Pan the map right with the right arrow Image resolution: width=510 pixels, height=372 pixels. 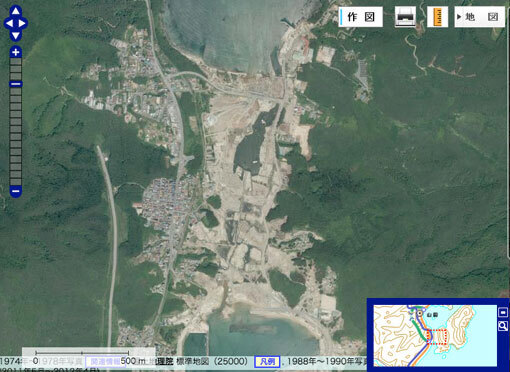pos(22,23)
